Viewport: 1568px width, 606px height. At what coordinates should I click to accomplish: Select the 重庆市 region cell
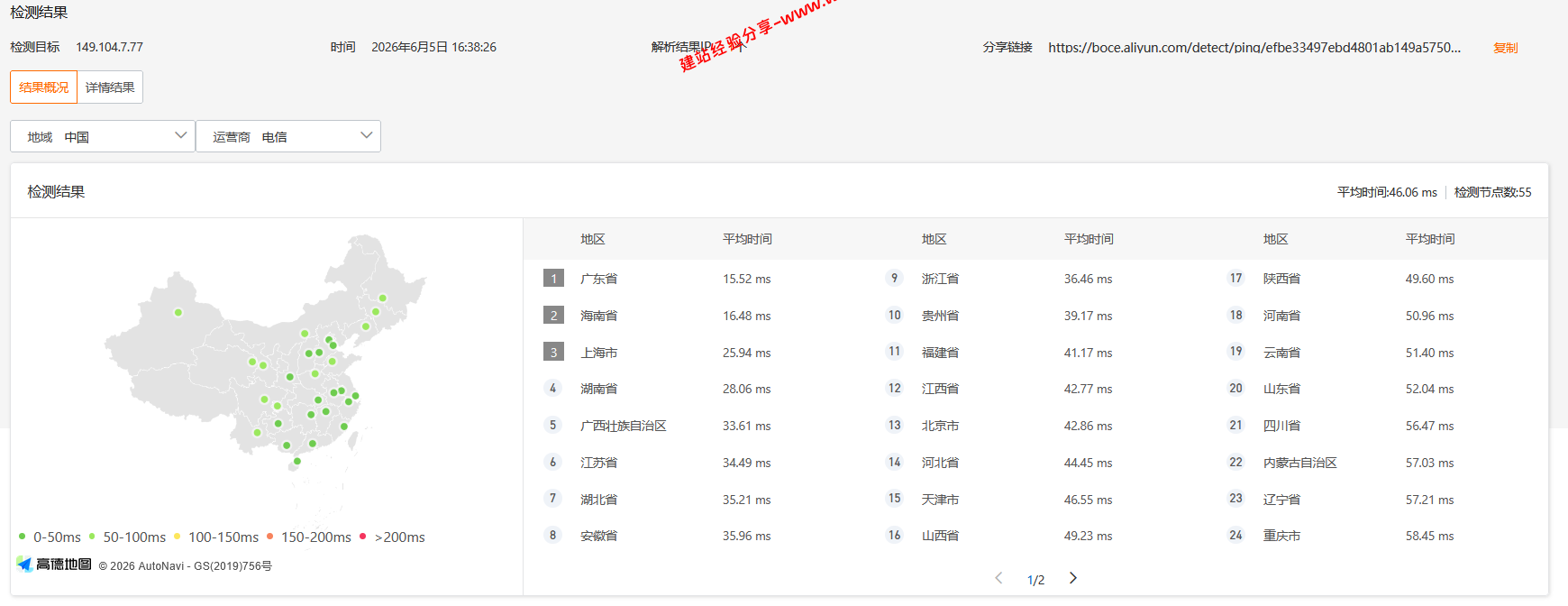pos(1282,536)
